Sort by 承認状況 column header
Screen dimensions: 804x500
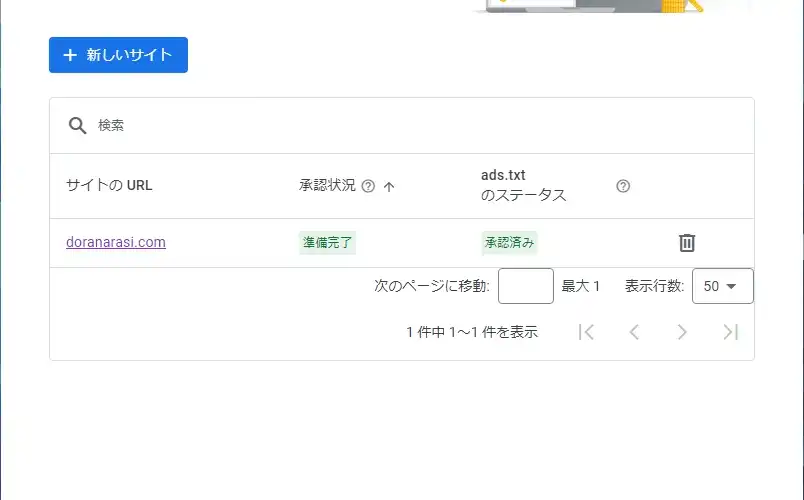pos(327,185)
